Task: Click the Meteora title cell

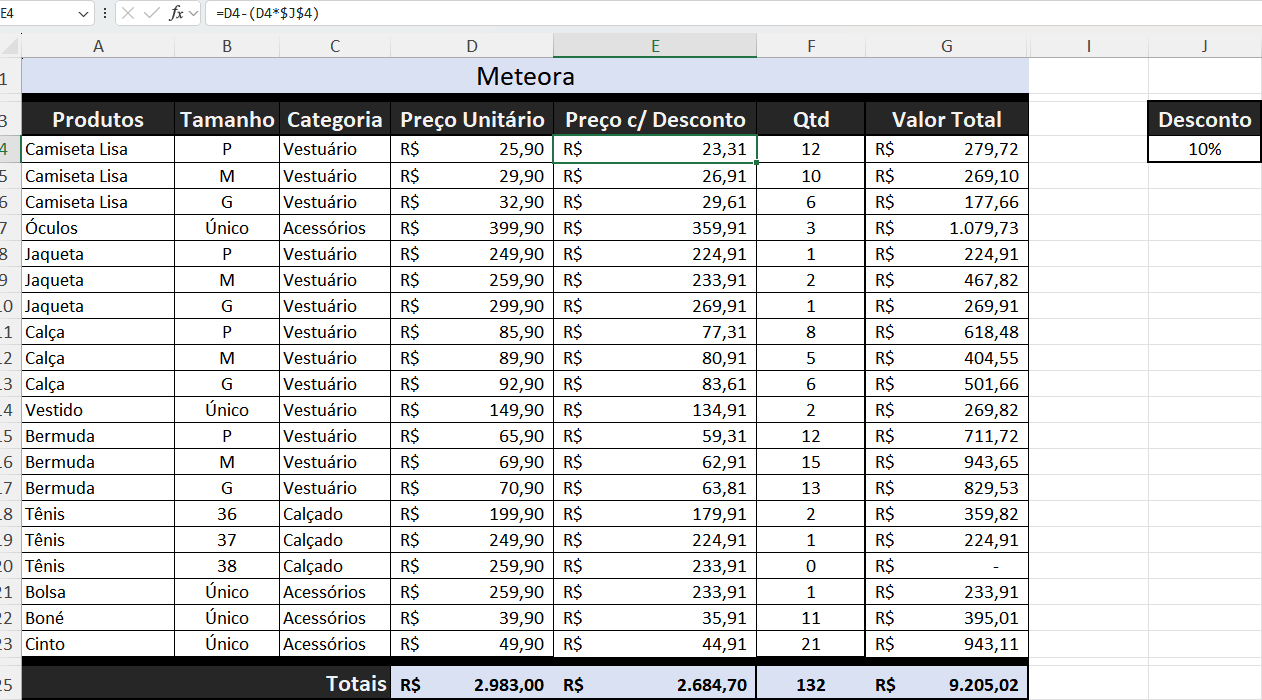Action: [525, 77]
